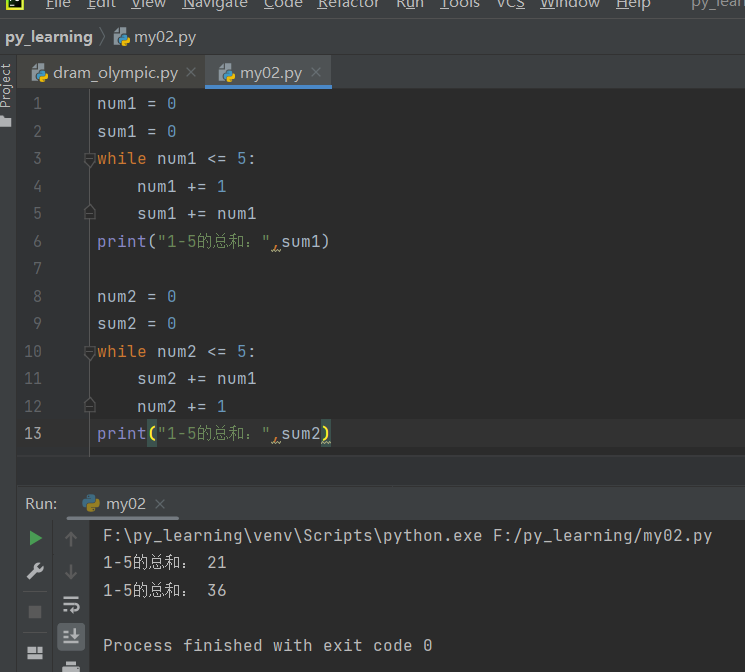Viewport: 745px width, 672px height.
Task: Click the restore layout icon in Run panel
Action: (x=35, y=653)
